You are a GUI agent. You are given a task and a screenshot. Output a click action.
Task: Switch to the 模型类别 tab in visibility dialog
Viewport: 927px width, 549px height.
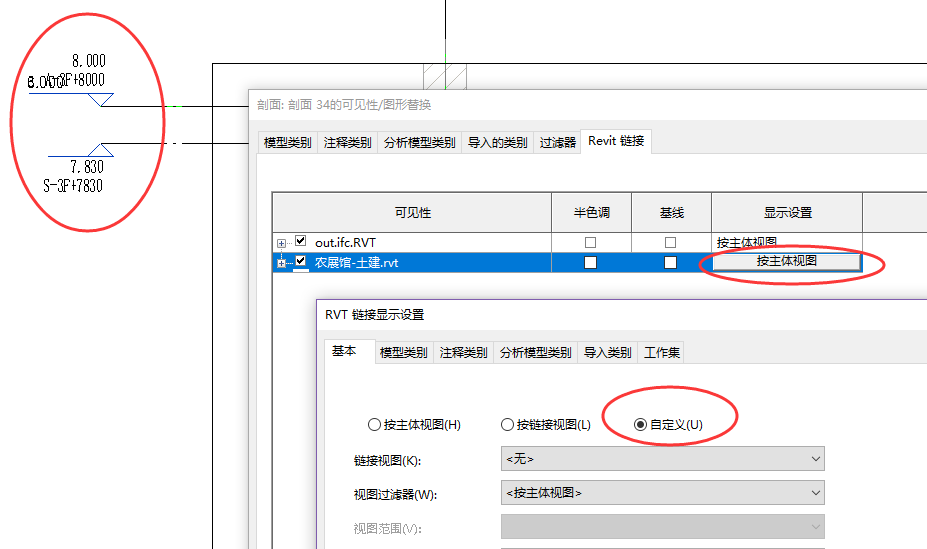point(287,142)
